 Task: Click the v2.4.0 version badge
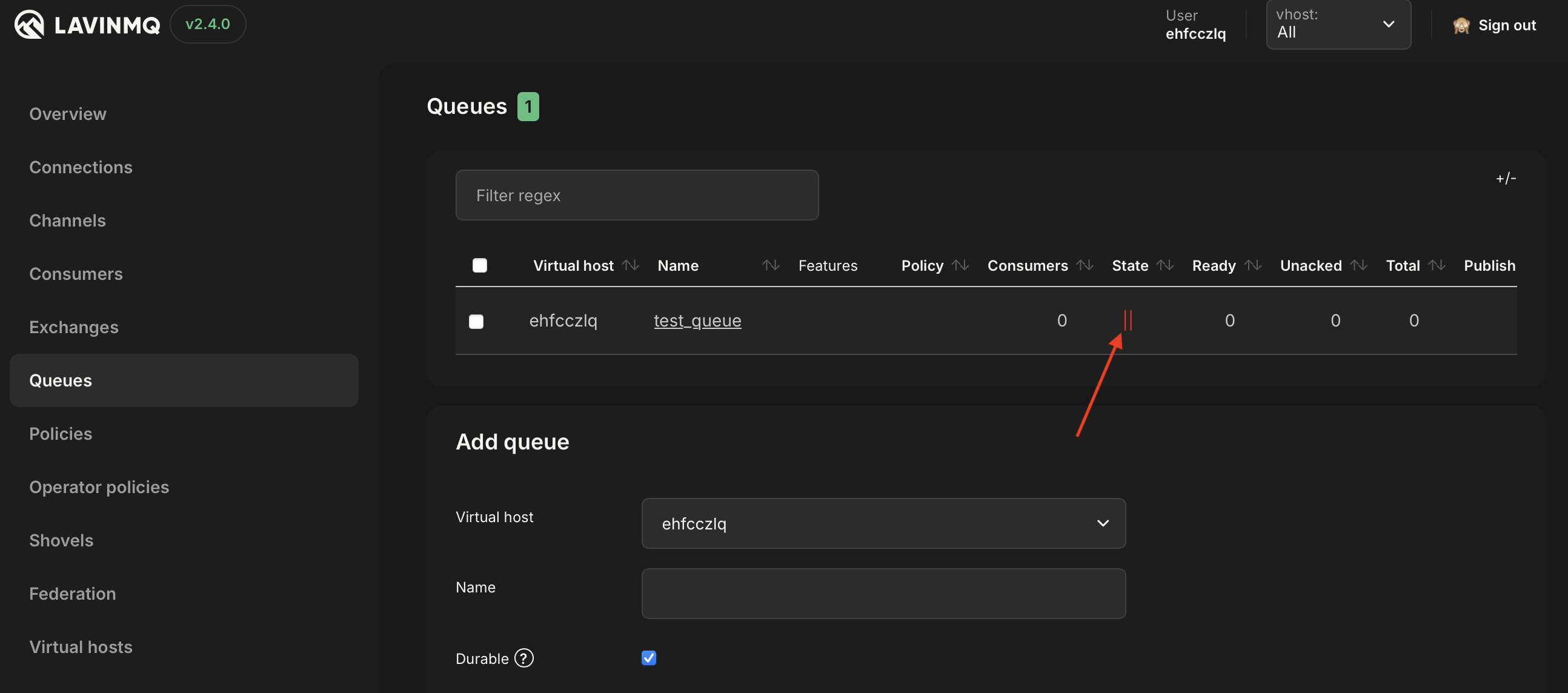click(x=208, y=24)
